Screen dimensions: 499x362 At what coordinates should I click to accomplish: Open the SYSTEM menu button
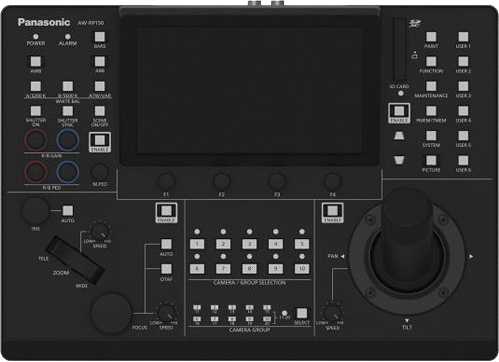(x=431, y=136)
